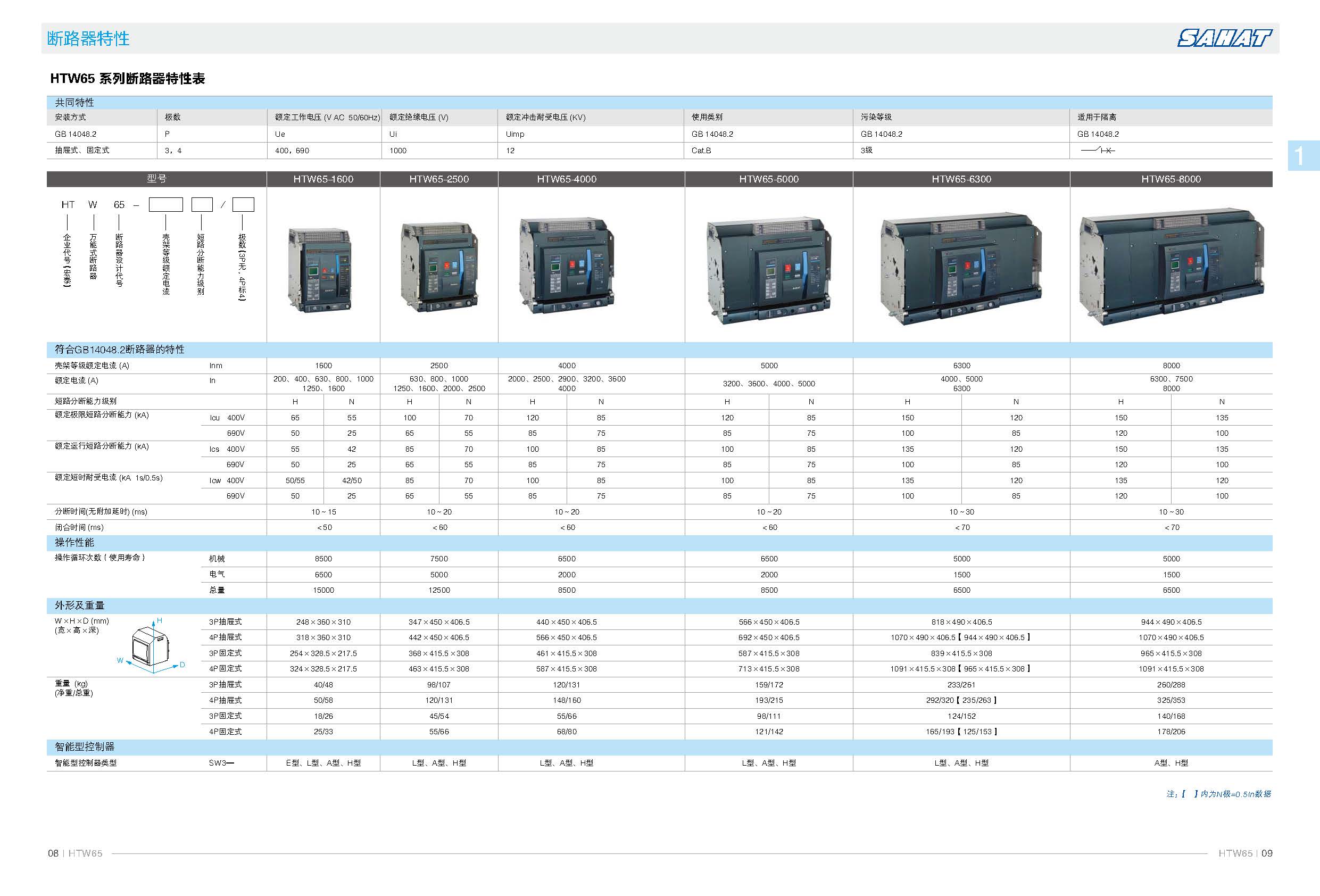Click the isolation switch symbol icon
Viewport: 1320px width, 896px height.
coord(1098,150)
